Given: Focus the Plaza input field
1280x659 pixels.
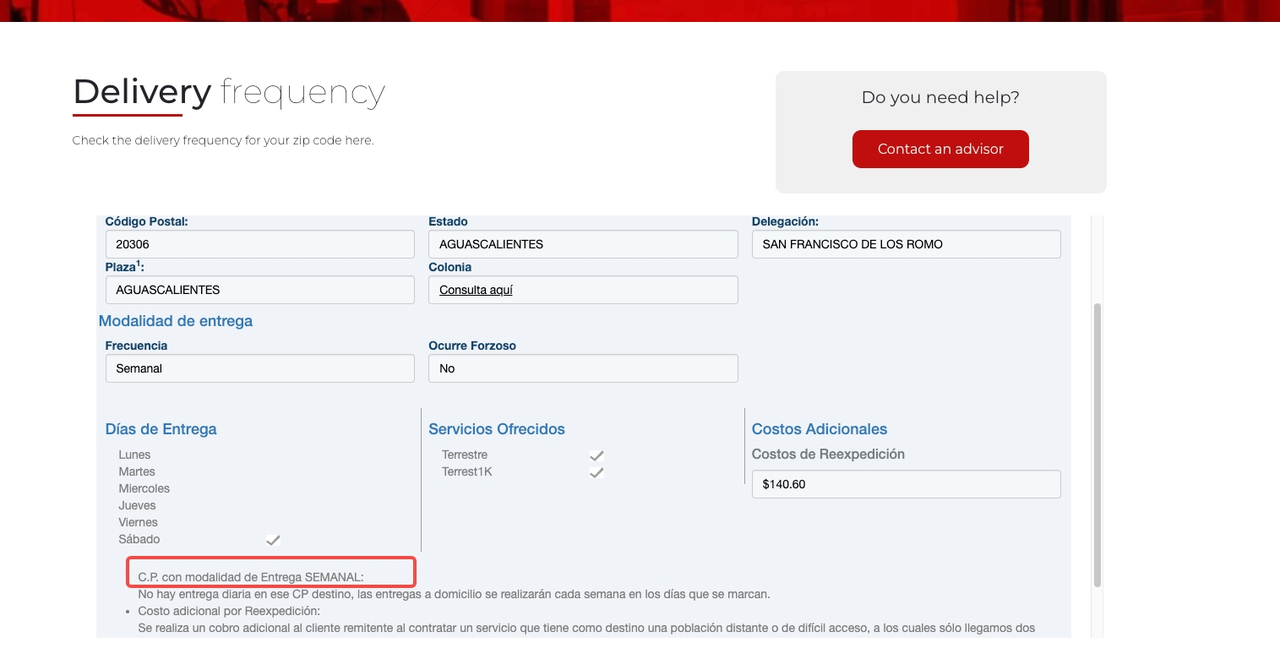Looking at the screenshot, I should pos(259,290).
